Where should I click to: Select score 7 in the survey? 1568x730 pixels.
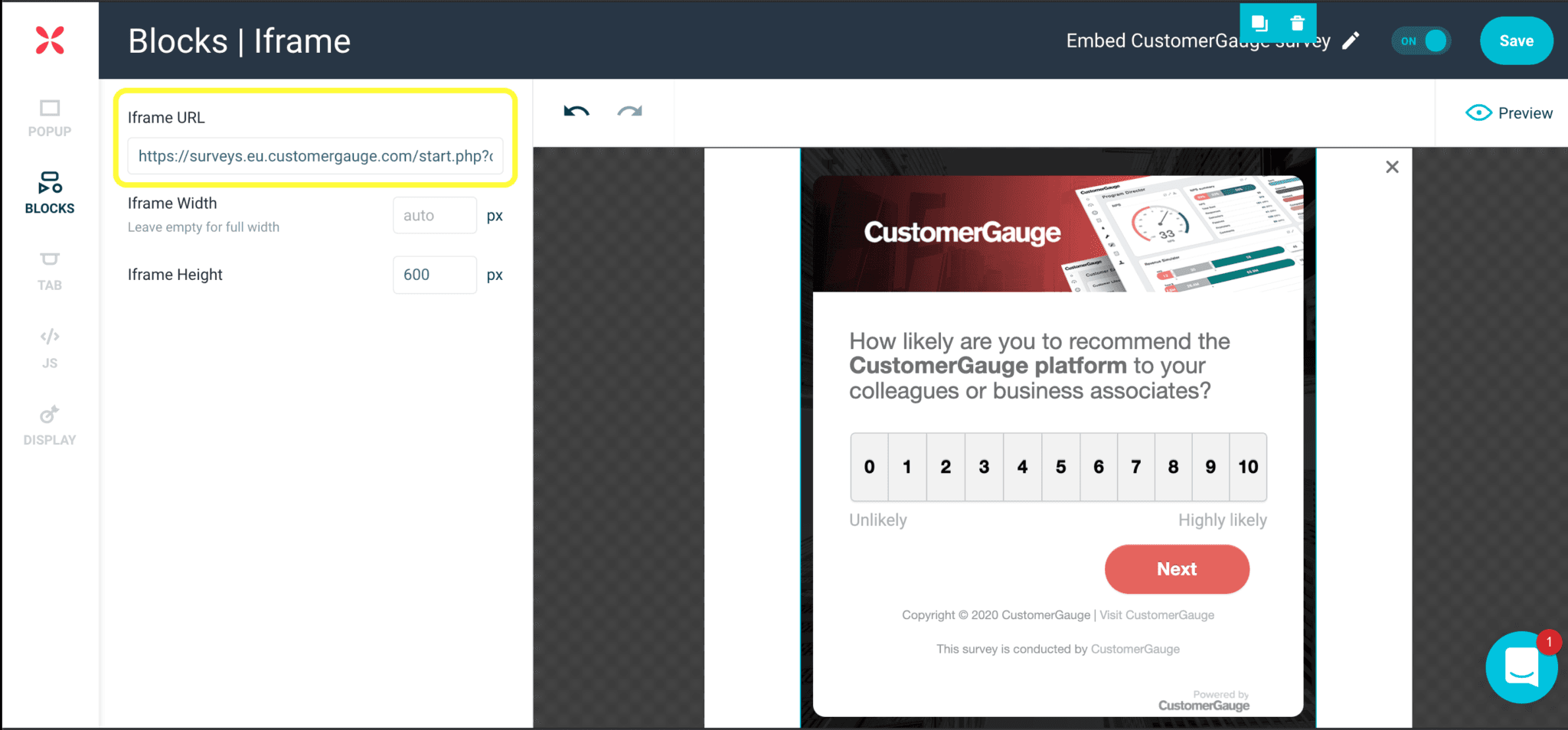tap(1136, 467)
